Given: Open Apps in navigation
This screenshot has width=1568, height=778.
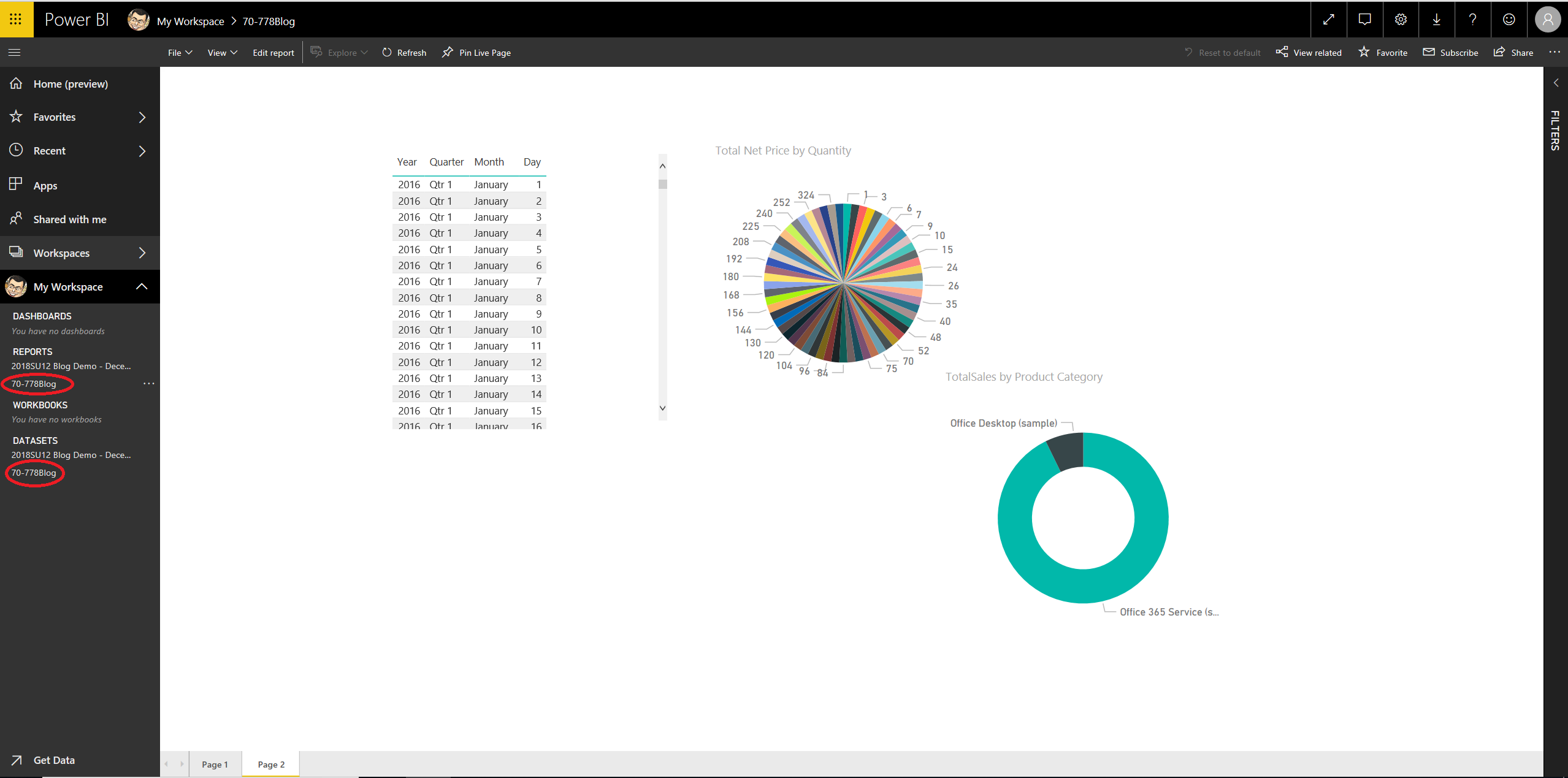Looking at the screenshot, I should click(45, 186).
